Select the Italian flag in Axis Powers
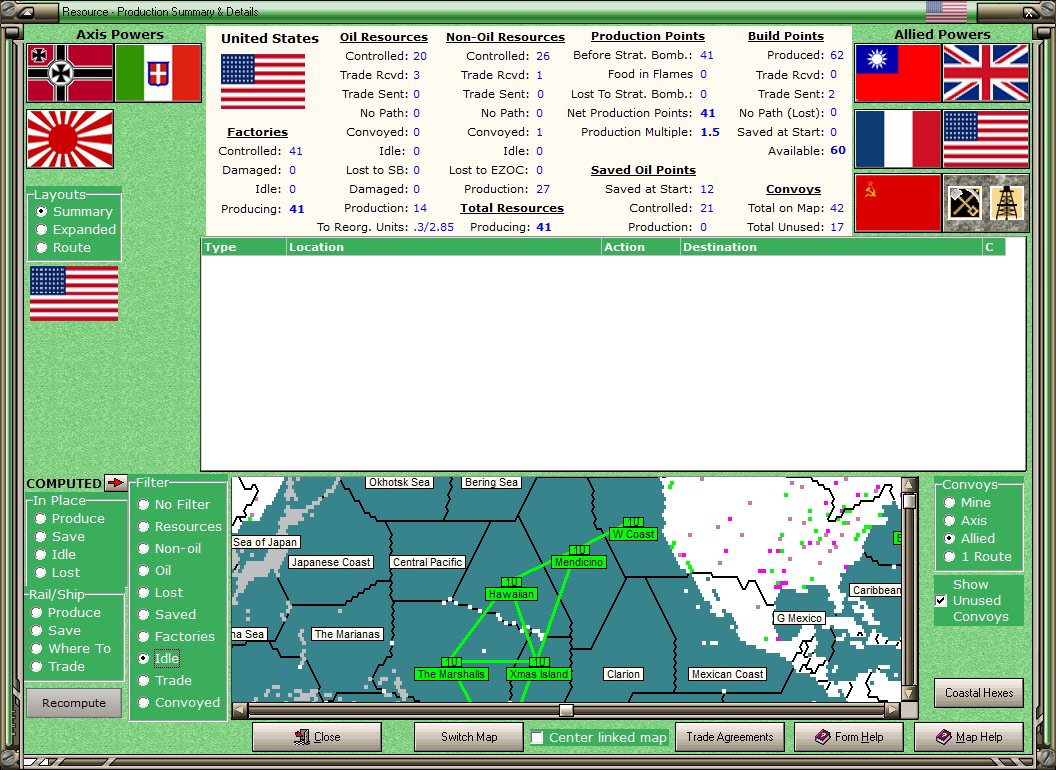 (x=158, y=73)
